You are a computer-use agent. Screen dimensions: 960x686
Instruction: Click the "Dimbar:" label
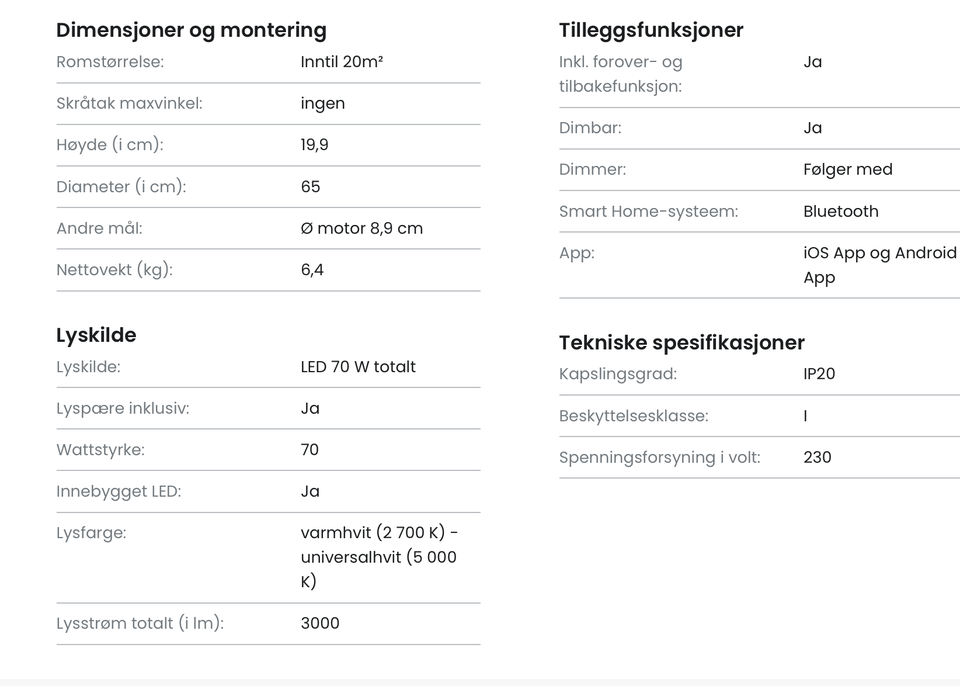(x=590, y=128)
